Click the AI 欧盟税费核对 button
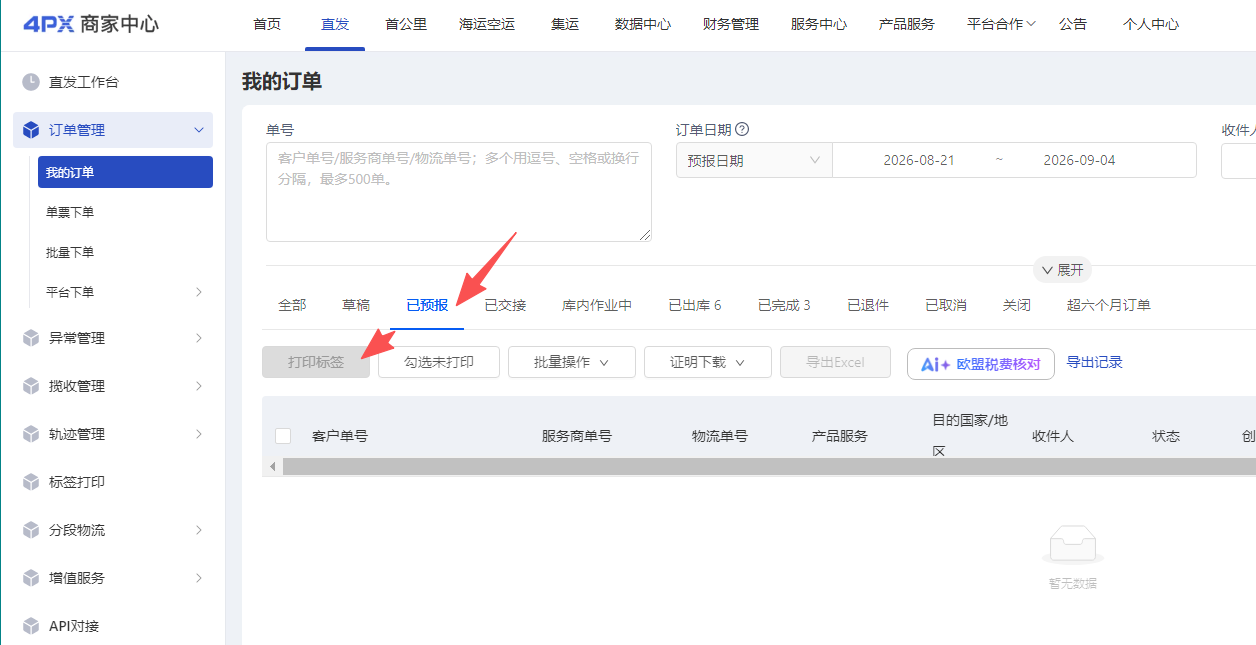Viewport: 1256px width, 645px height. 981,364
